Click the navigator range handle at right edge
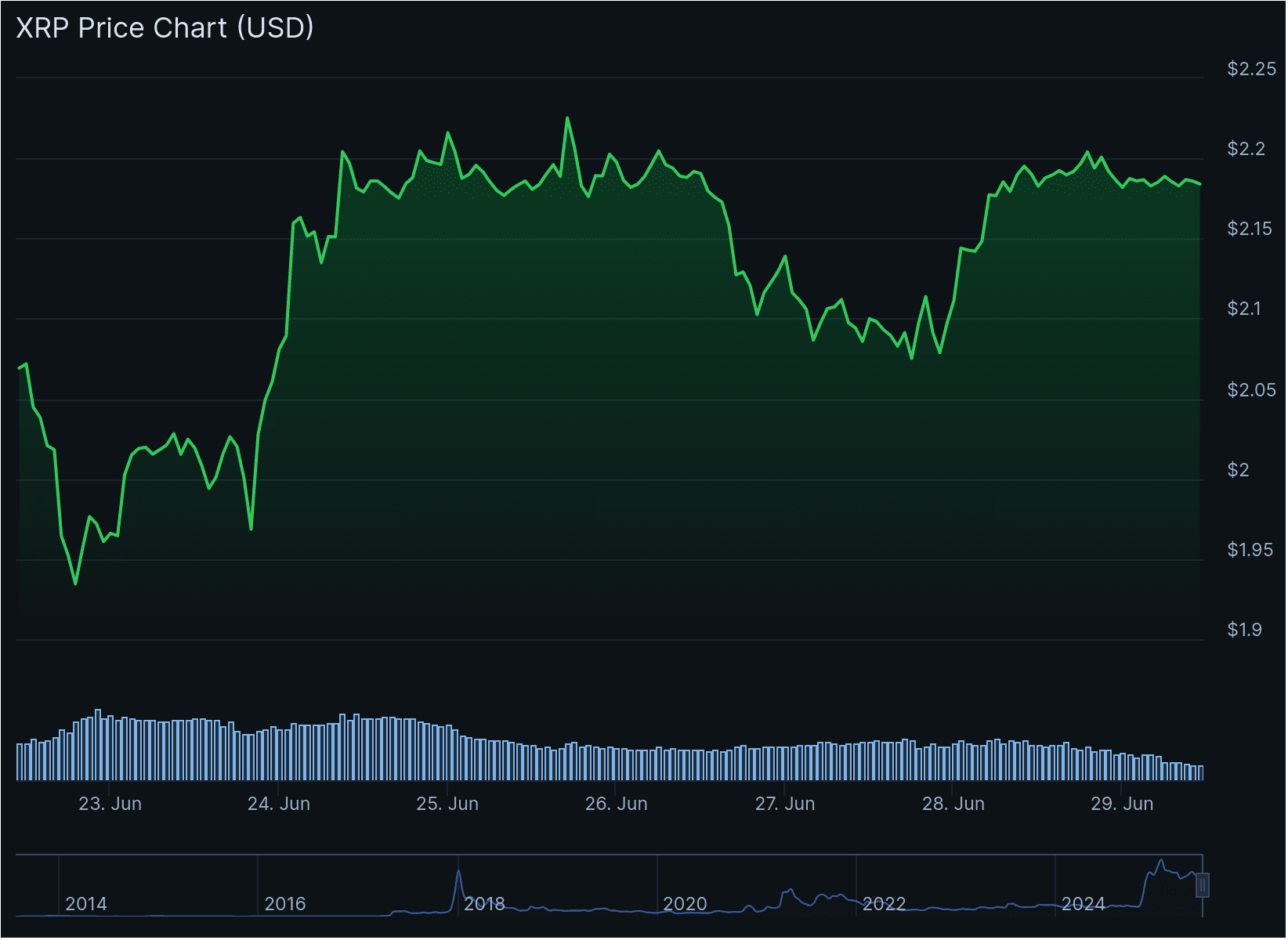Viewport: 1288px width, 940px height. (1203, 885)
